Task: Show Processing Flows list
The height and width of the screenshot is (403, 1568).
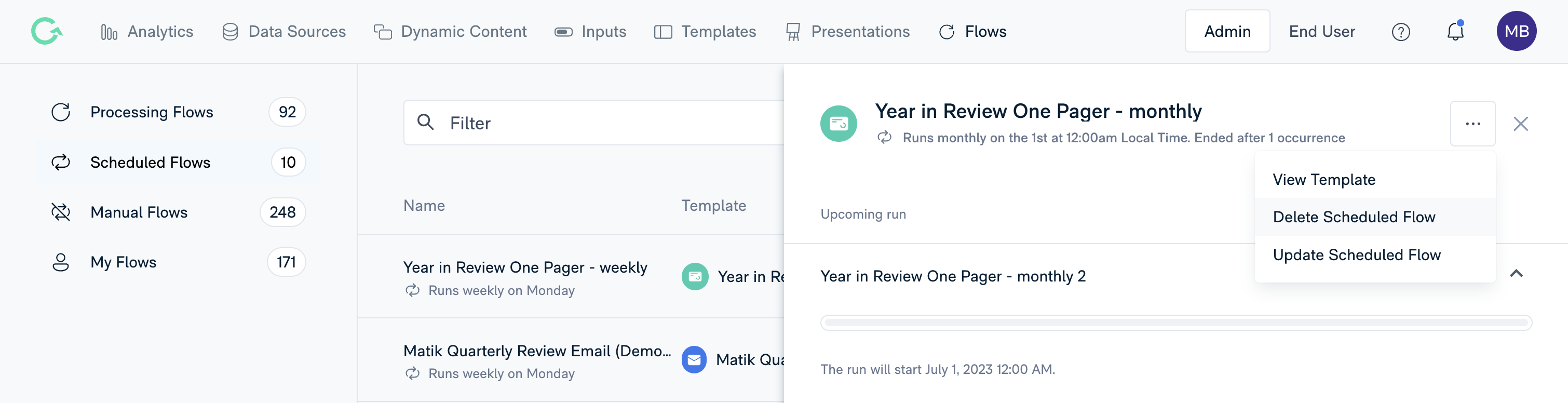Action: click(x=178, y=112)
